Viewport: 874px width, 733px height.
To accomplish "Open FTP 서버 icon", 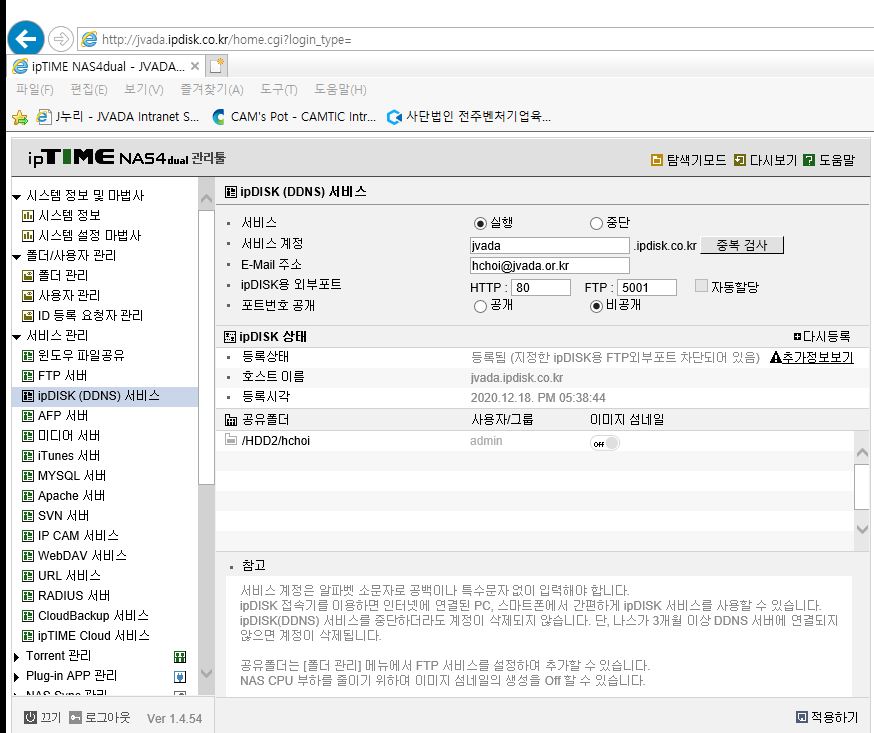I will [x=28, y=376].
